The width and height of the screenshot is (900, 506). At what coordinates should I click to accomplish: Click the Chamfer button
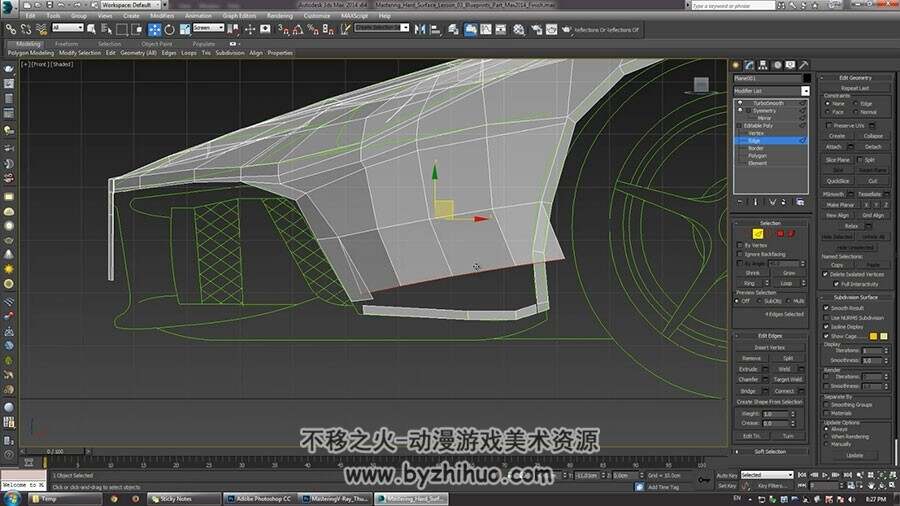(x=748, y=379)
